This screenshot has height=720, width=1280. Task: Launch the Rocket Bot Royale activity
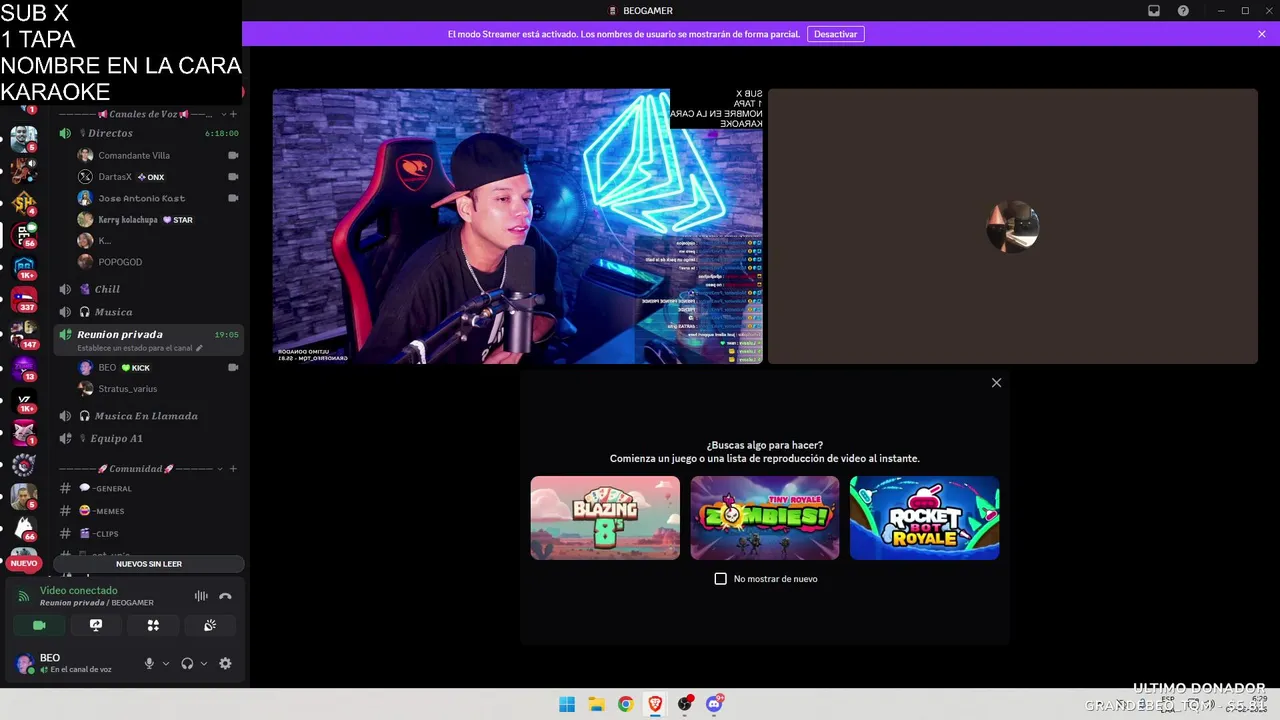(x=924, y=518)
